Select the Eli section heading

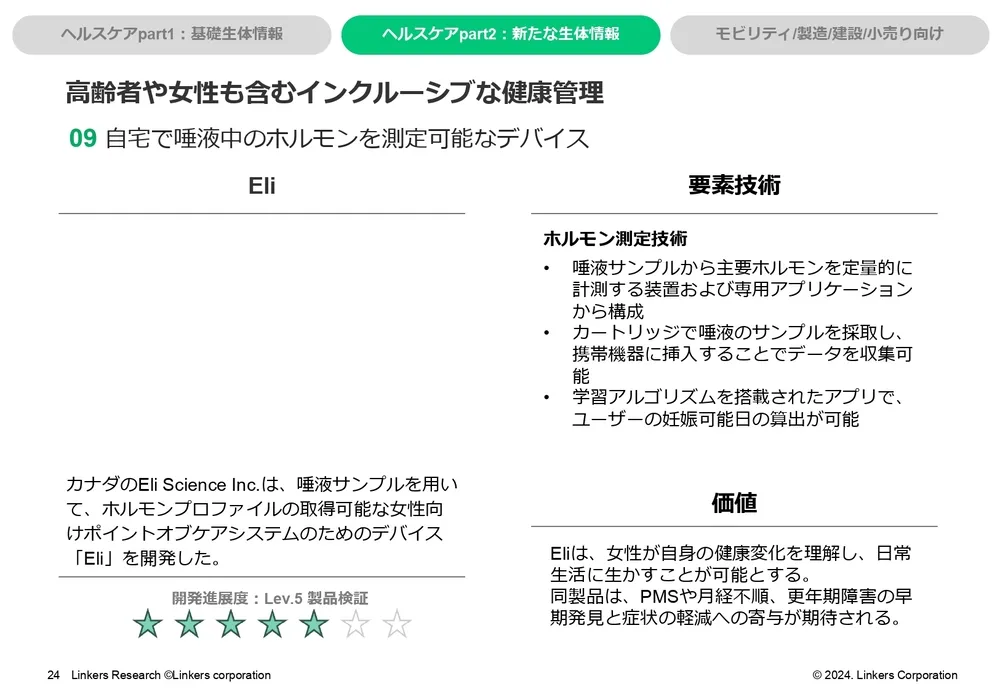(x=261, y=187)
